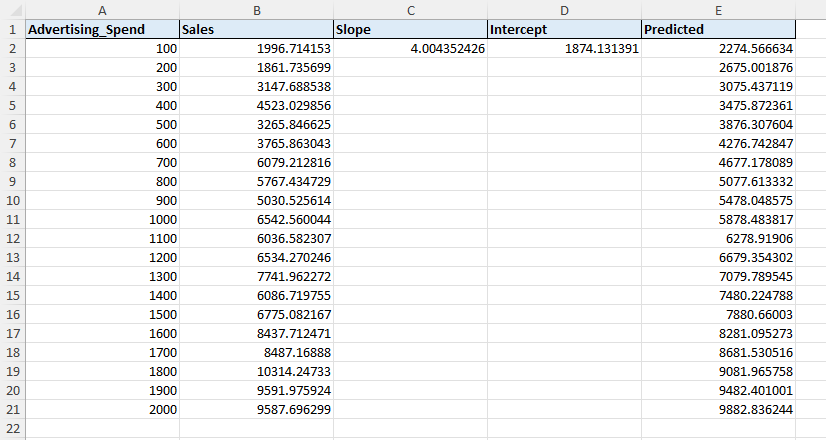Select column E header
Image resolution: width=826 pixels, height=440 pixels.
(x=719, y=11)
